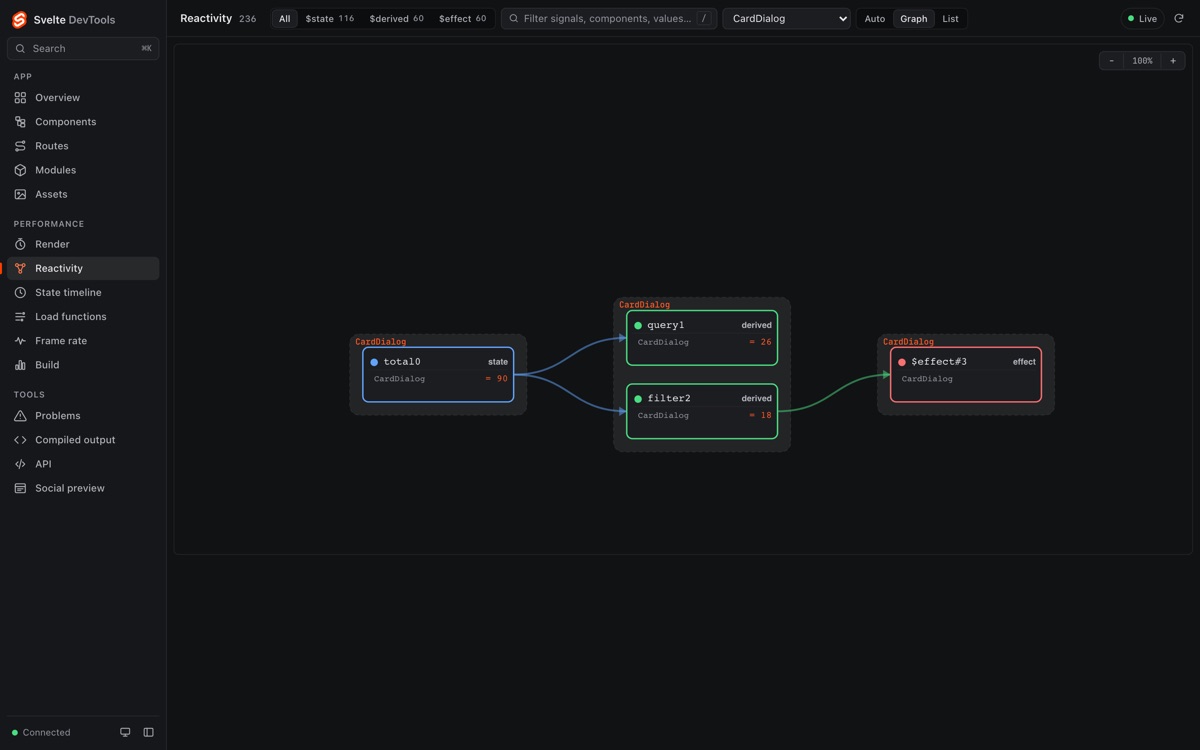Open the Frame rate page

(83, 341)
